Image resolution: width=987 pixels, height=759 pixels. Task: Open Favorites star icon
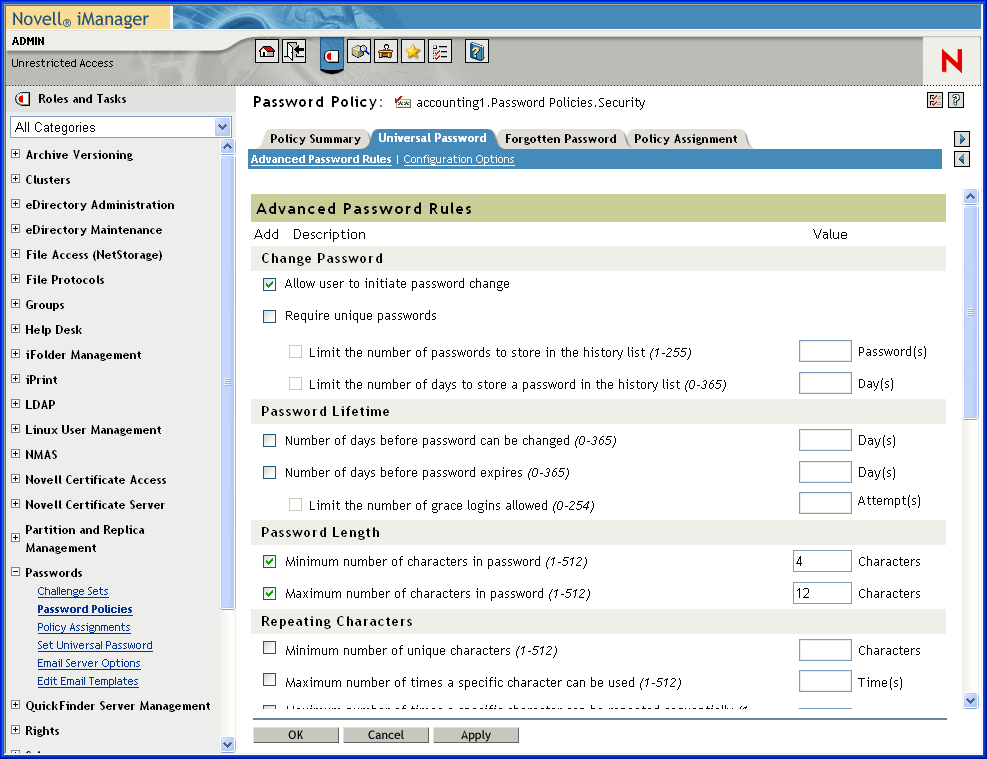[x=412, y=52]
